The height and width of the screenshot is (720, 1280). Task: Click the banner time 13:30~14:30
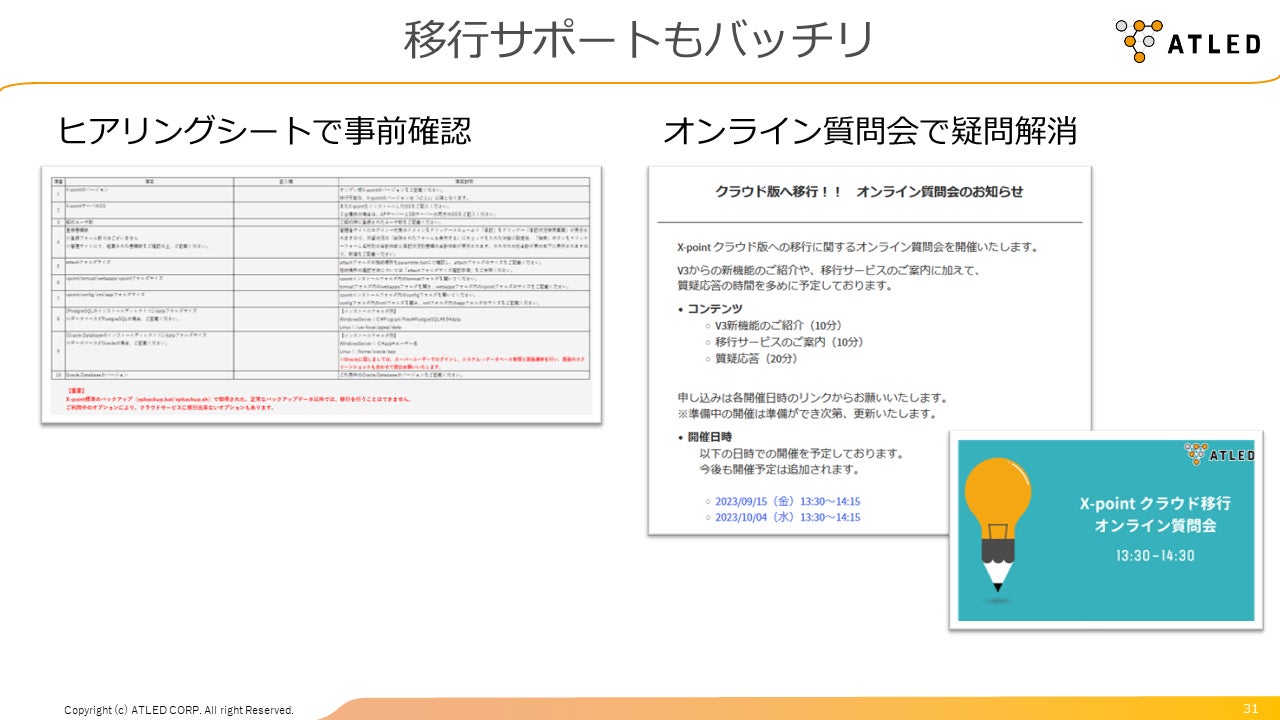click(x=1156, y=556)
